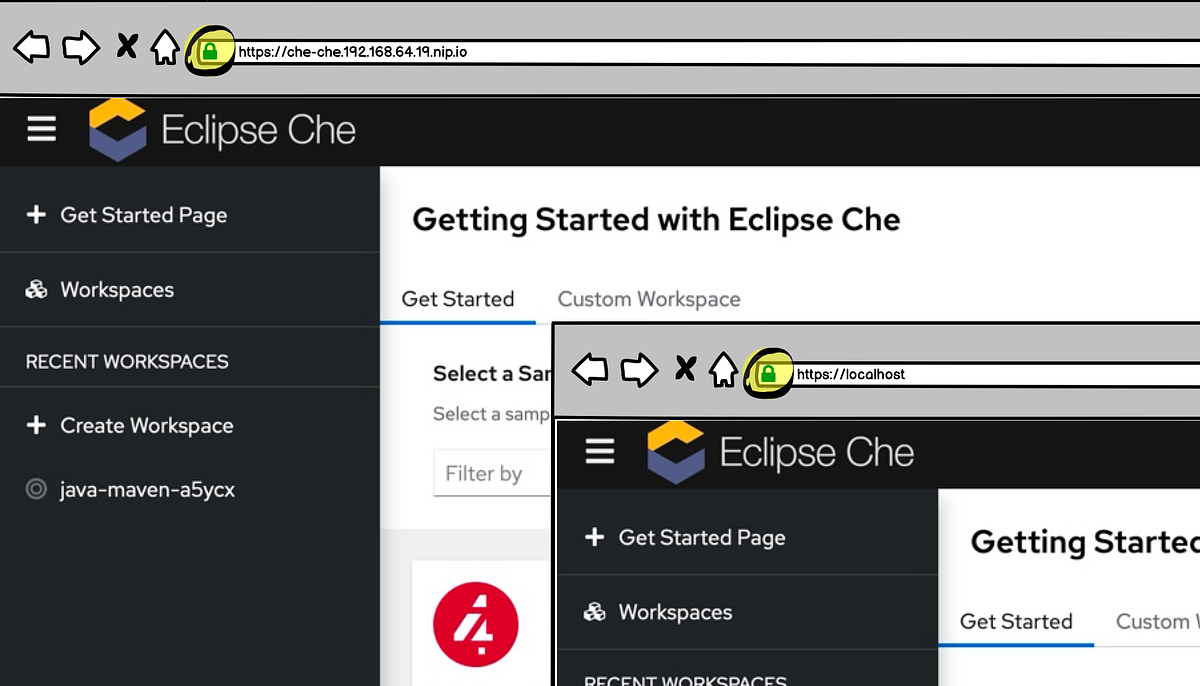
Task: Click the back arrow in the top browser
Action: coord(30,47)
